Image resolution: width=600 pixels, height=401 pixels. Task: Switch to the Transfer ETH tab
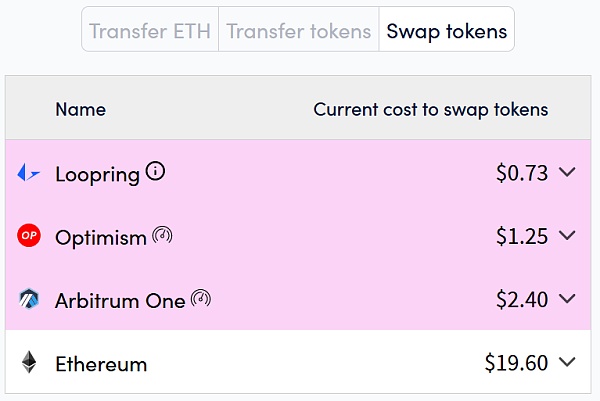click(x=150, y=30)
